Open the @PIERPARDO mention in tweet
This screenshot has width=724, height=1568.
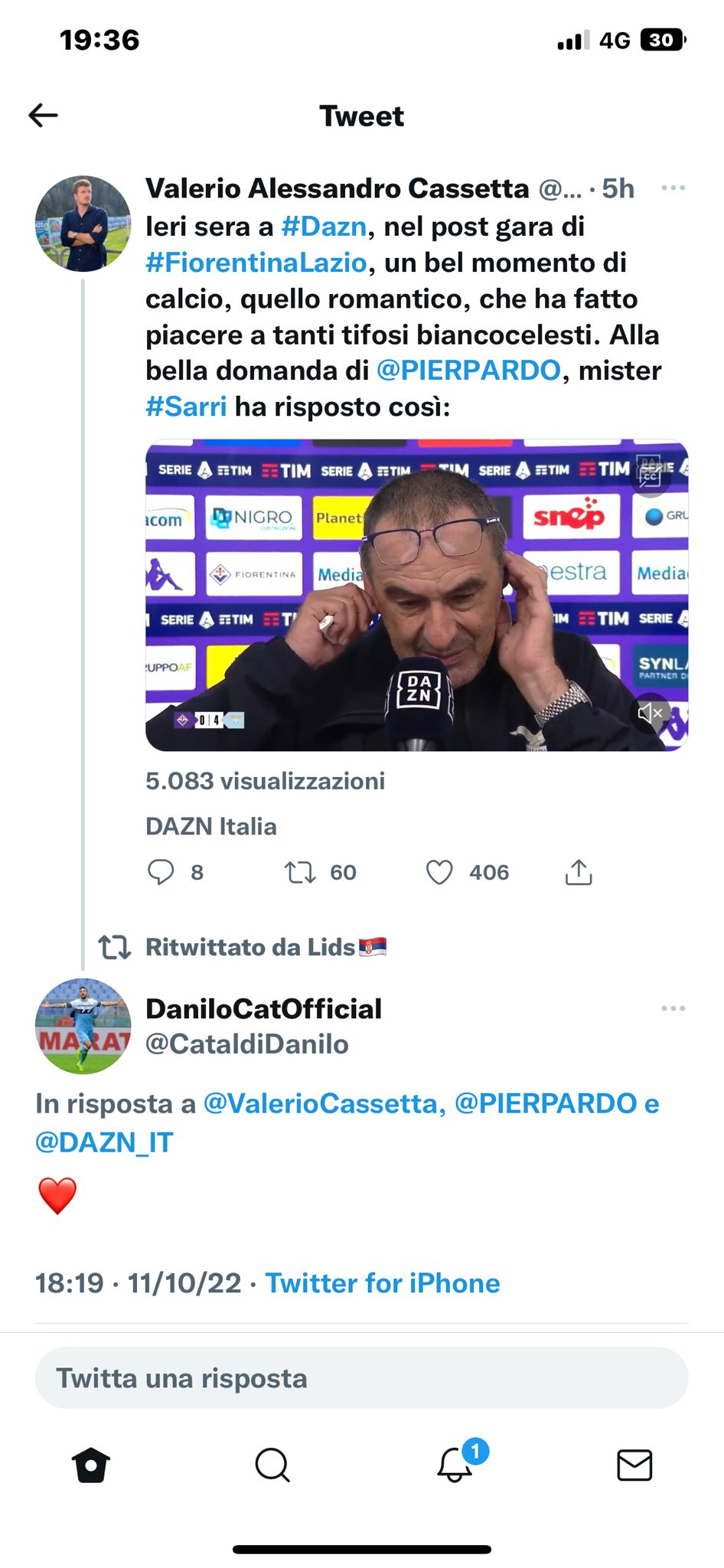pos(468,371)
